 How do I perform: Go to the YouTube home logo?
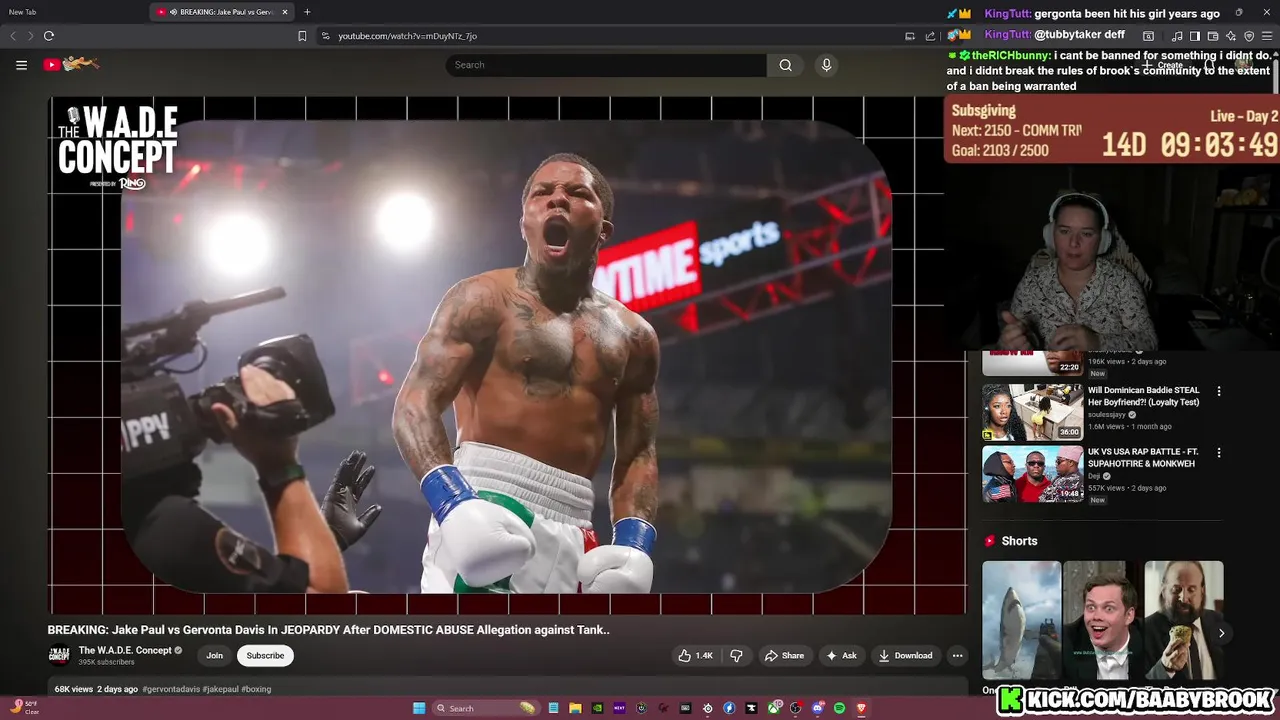tap(71, 64)
